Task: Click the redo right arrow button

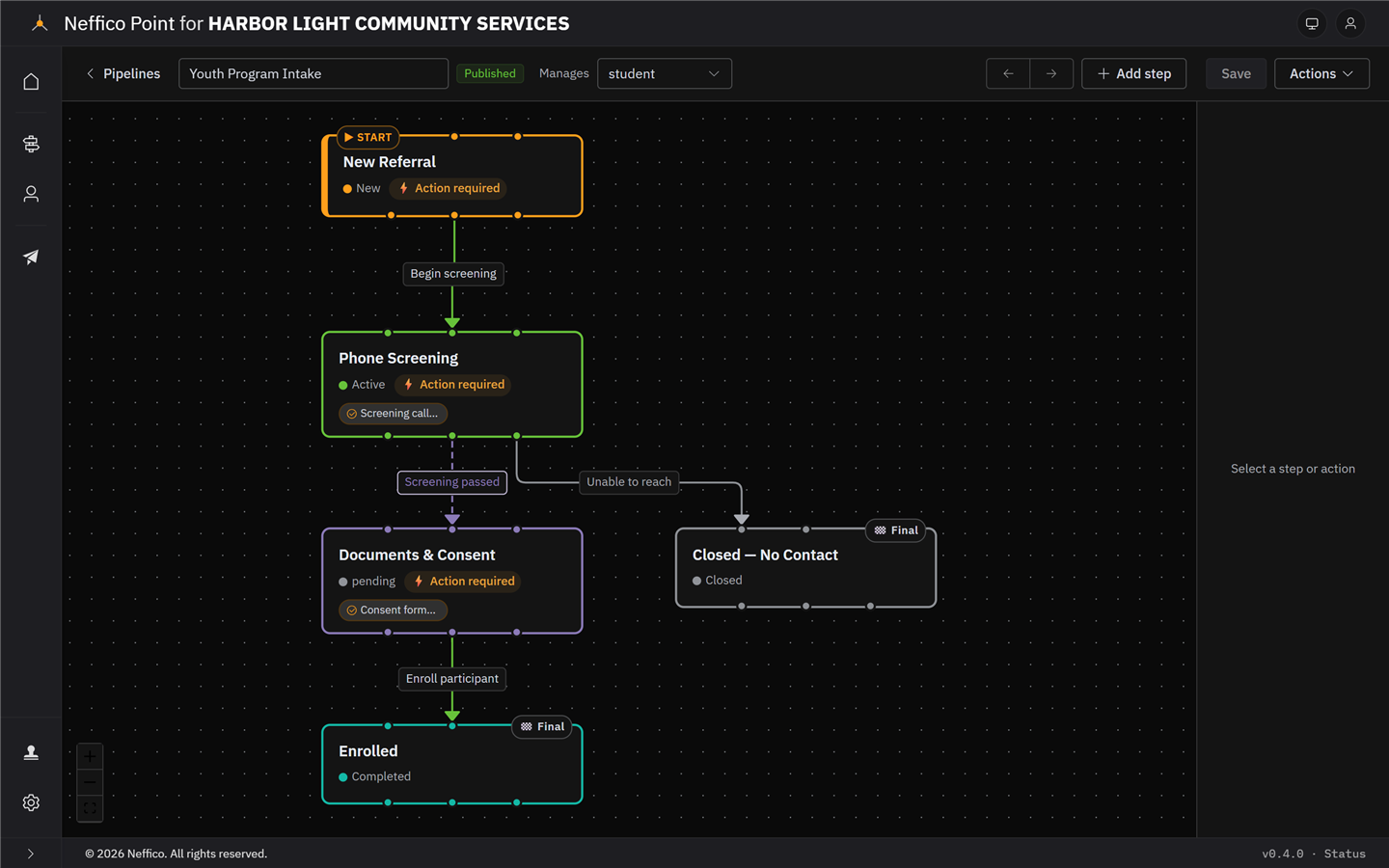Action: 1051,73
